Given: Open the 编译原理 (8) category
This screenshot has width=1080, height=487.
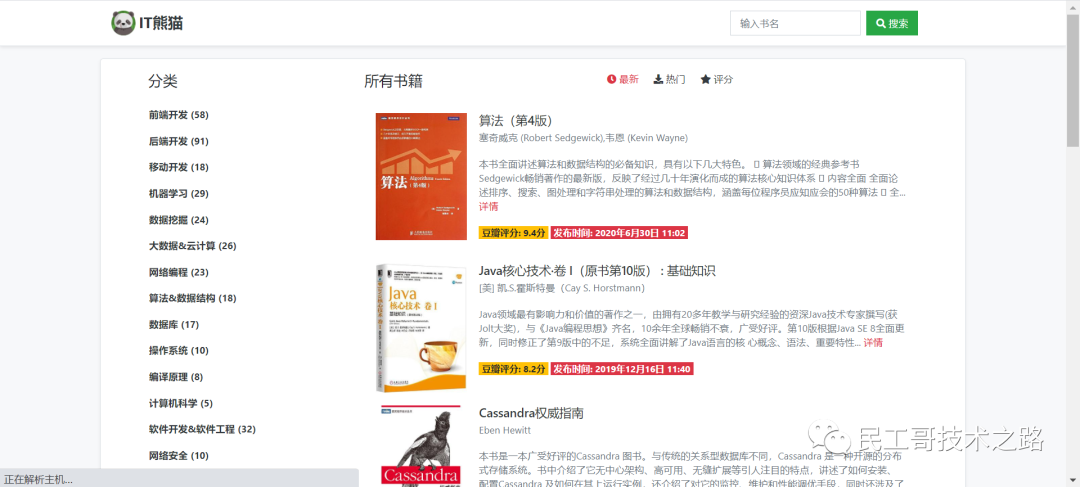Looking at the screenshot, I should [x=176, y=377].
